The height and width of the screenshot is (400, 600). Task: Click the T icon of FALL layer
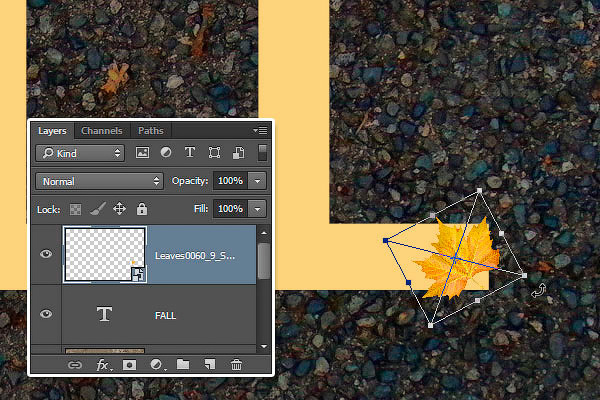coord(104,314)
